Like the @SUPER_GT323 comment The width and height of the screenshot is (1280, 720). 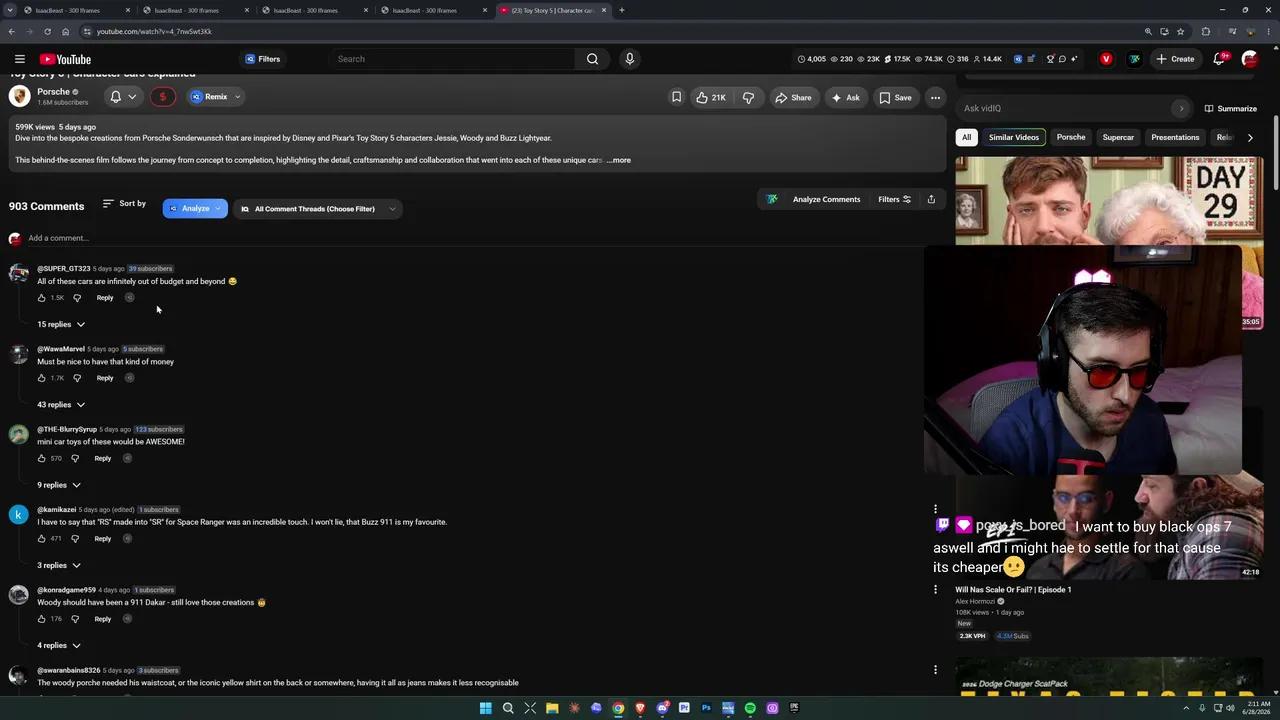coord(41,298)
